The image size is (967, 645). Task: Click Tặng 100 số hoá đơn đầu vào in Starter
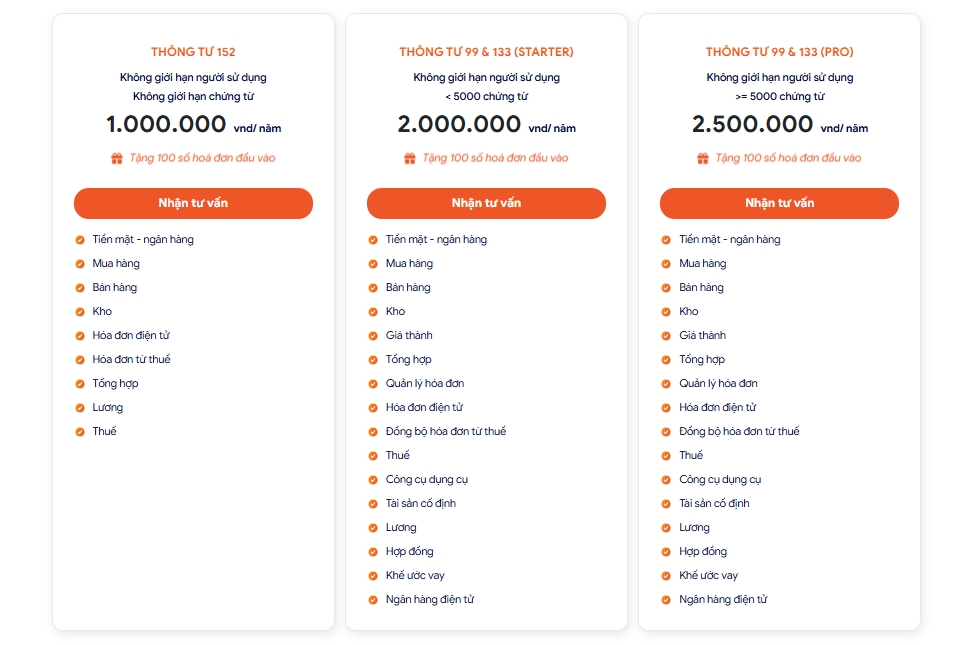tap(495, 158)
